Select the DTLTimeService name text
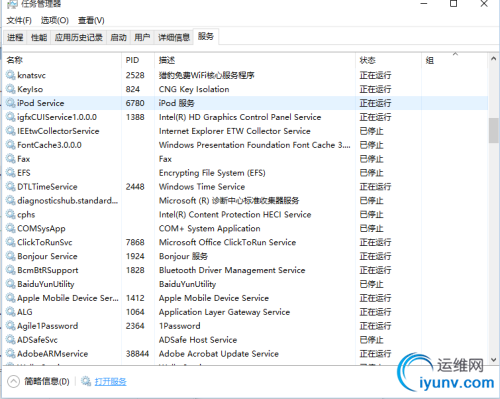500x399 pixels. [47, 187]
